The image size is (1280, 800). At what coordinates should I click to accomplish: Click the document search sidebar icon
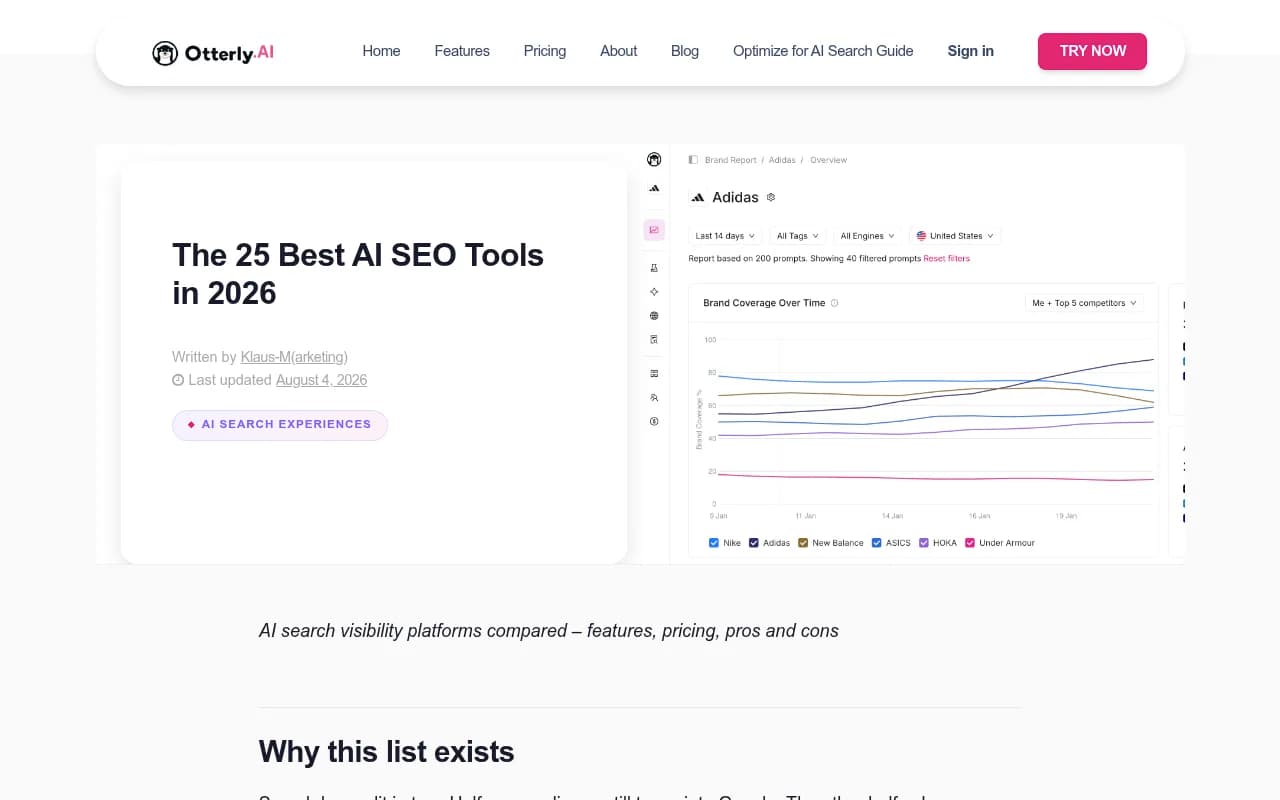pos(654,340)
